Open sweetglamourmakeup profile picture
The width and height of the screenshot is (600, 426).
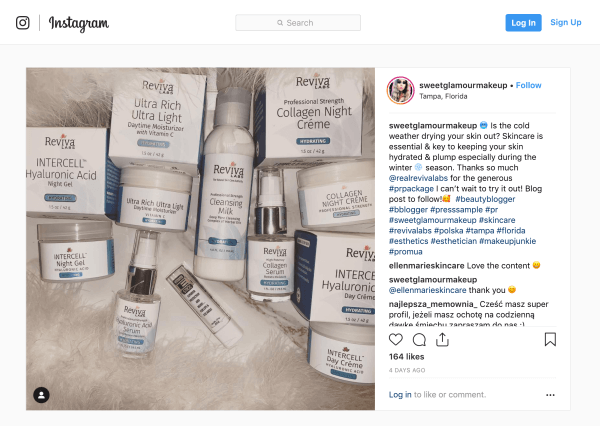tap(401, 90)
